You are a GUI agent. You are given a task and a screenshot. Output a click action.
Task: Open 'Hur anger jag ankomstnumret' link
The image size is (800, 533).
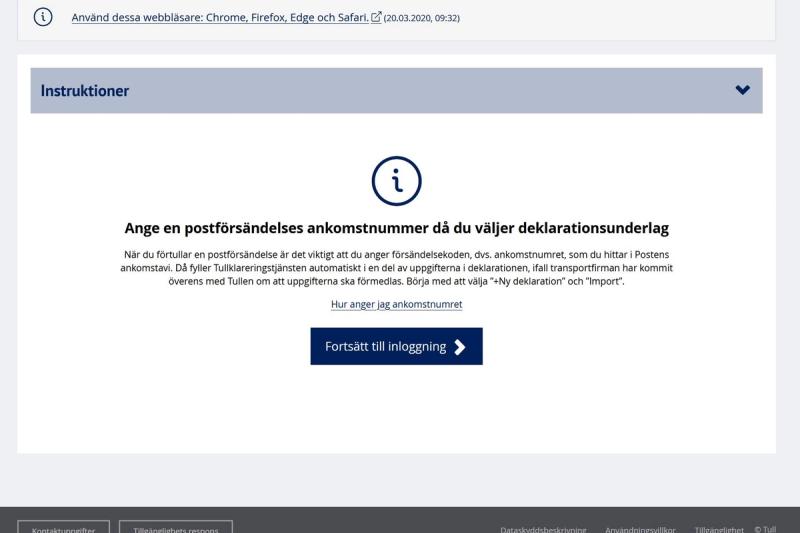pos(396,304)
